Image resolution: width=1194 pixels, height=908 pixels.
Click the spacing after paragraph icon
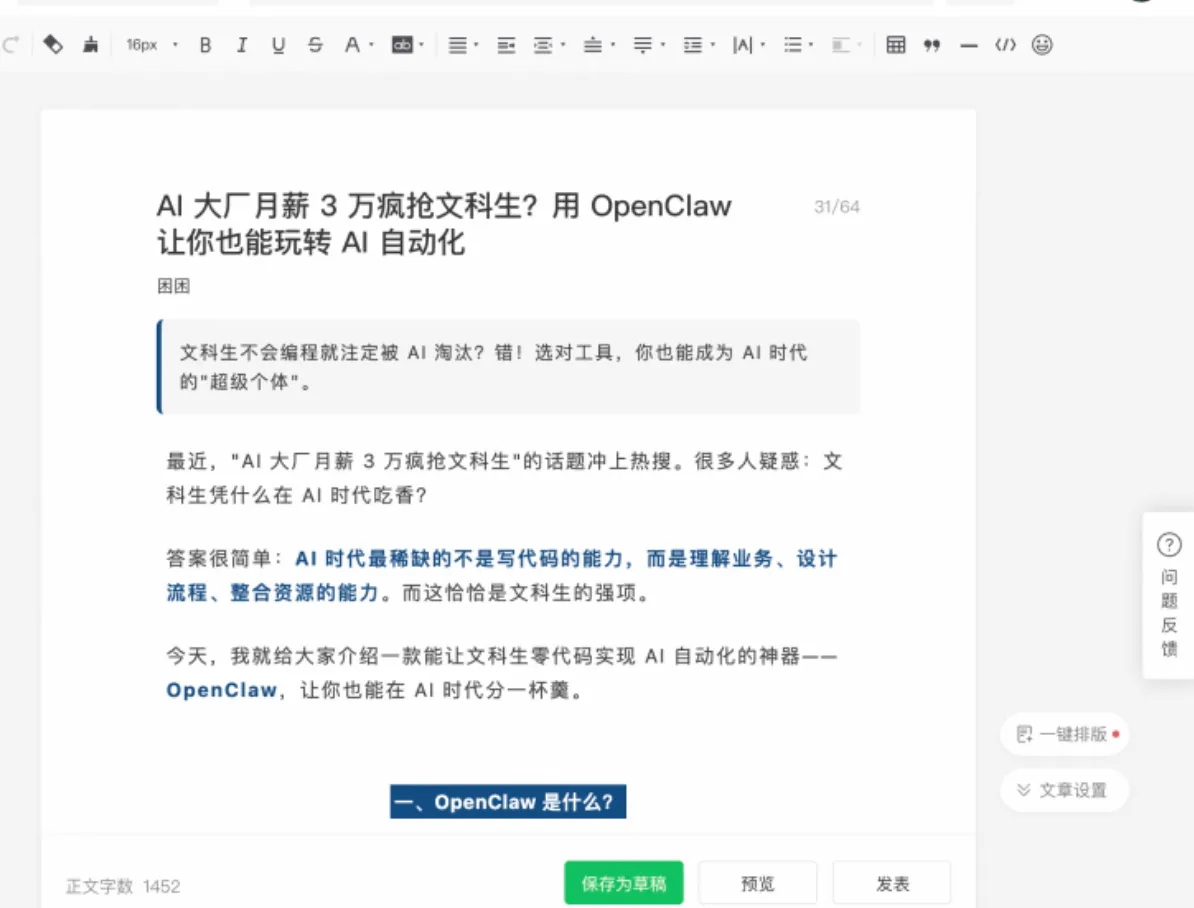point(643,45)
